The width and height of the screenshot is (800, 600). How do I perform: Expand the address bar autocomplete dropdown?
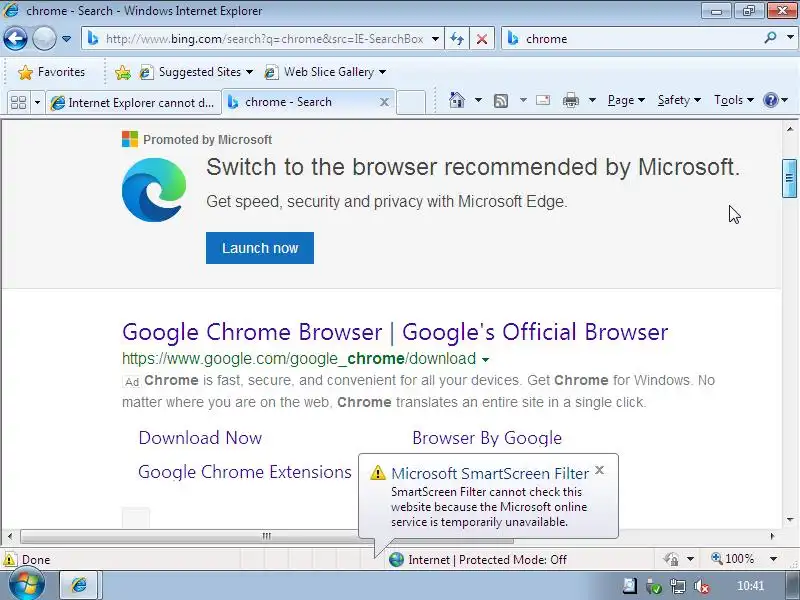435,39
